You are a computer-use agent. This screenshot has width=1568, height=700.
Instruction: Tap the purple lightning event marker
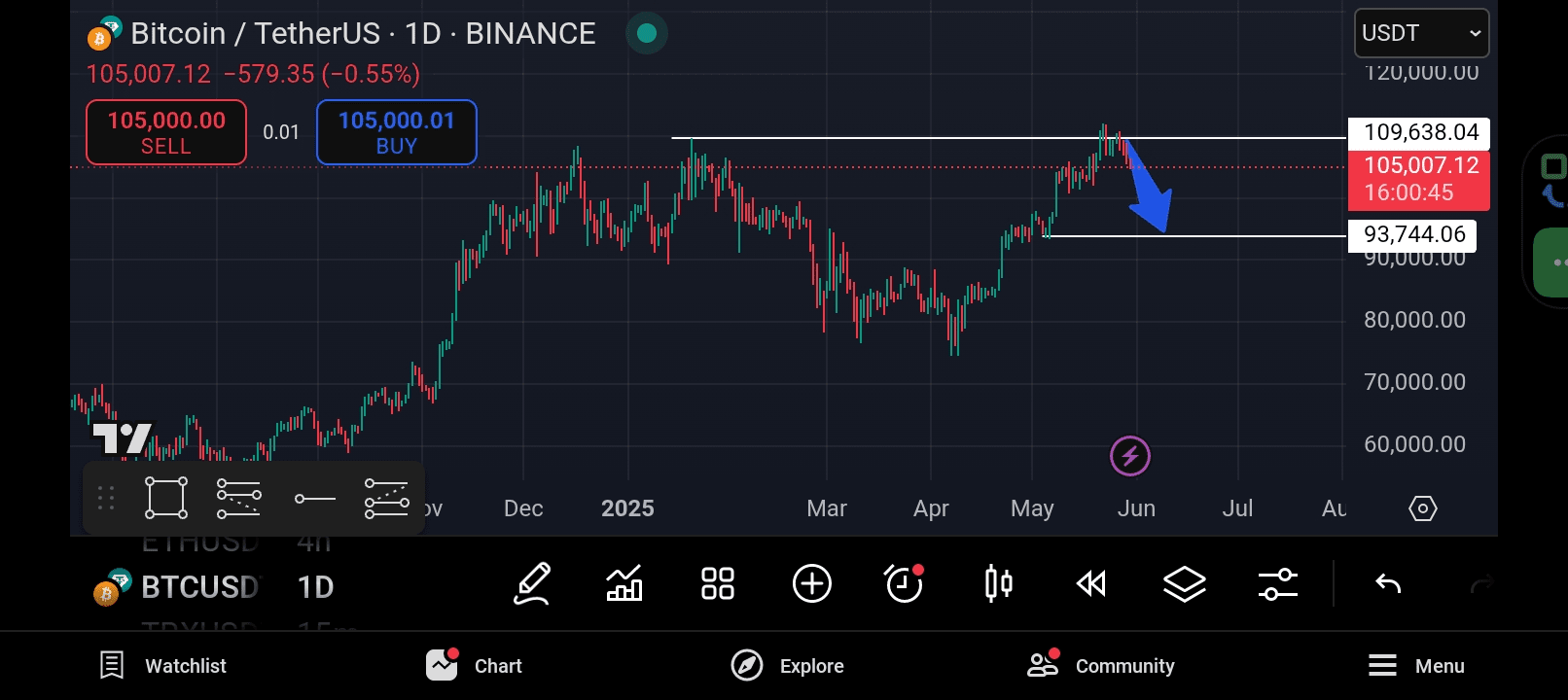(1130, 455)
